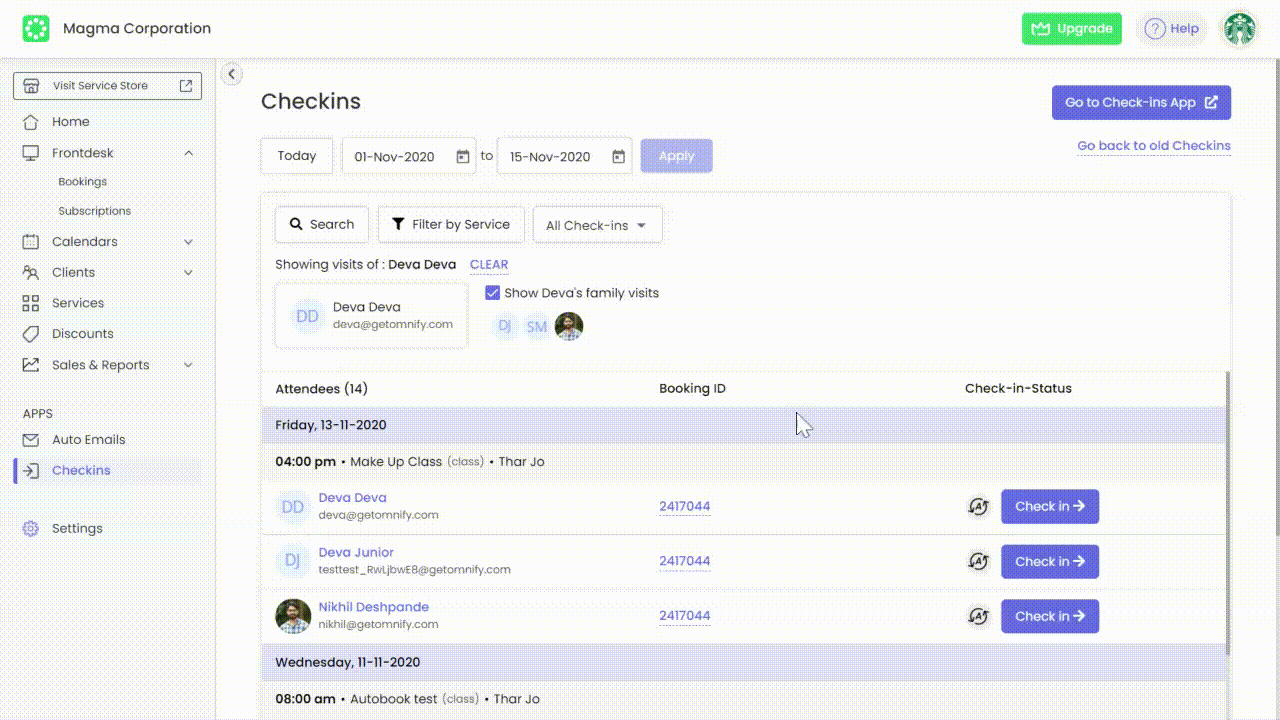Click the Services grid icon

[x=31, y=303]
